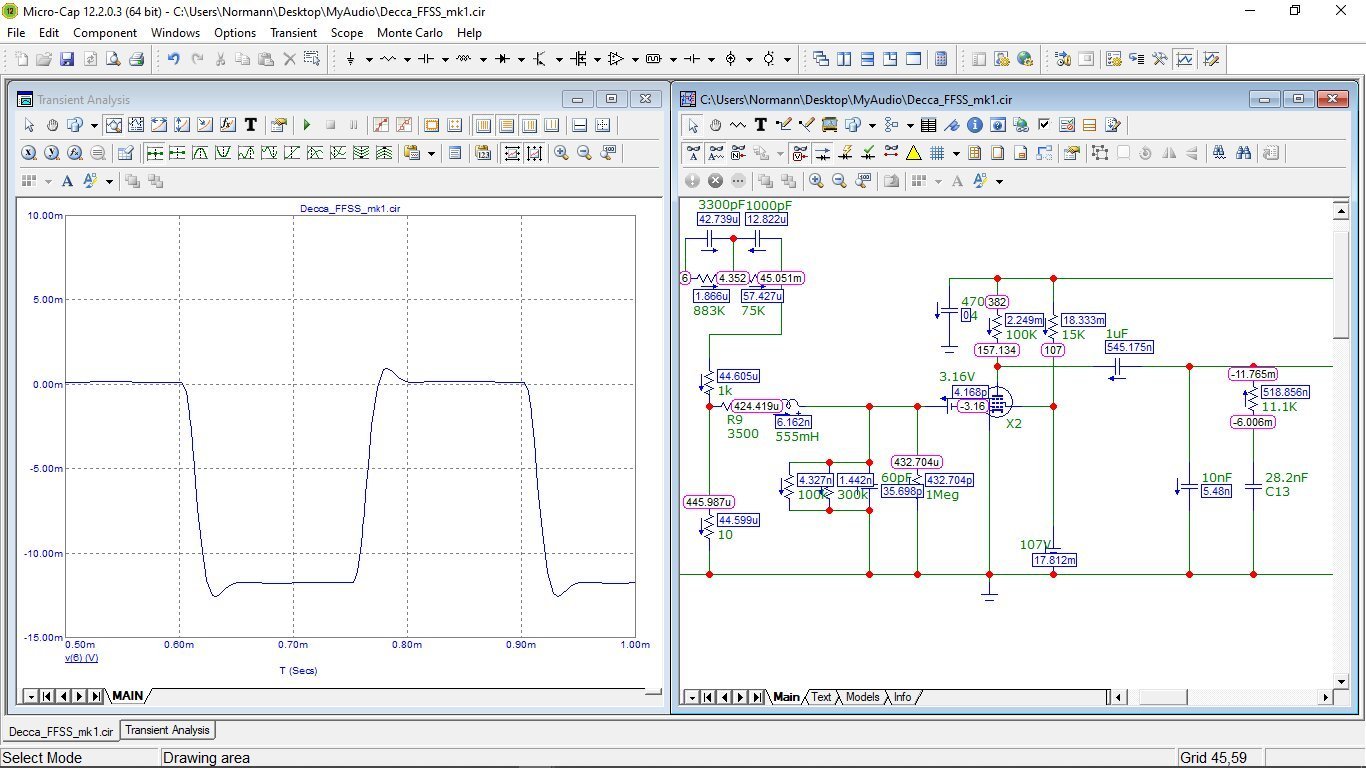1366x768 pixels.
Task: Open the resistor component dropdown arrow
Action: [407, 59]
